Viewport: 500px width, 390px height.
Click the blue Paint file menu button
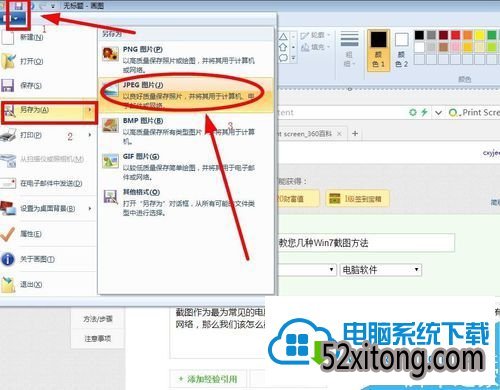(13, 19)
